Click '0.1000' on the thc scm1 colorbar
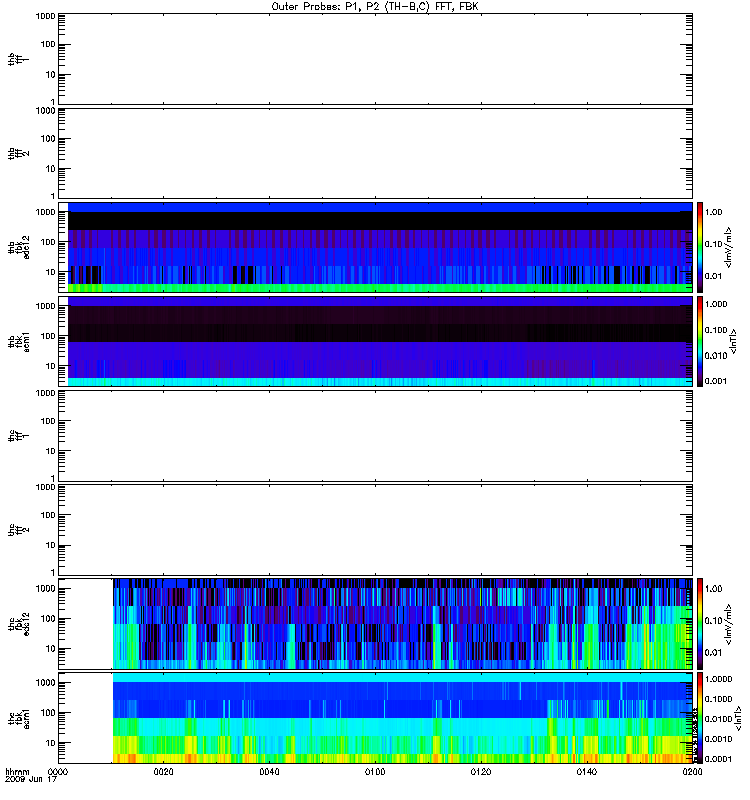The height and width of the screenshot is (800, 750). (718, 699)
